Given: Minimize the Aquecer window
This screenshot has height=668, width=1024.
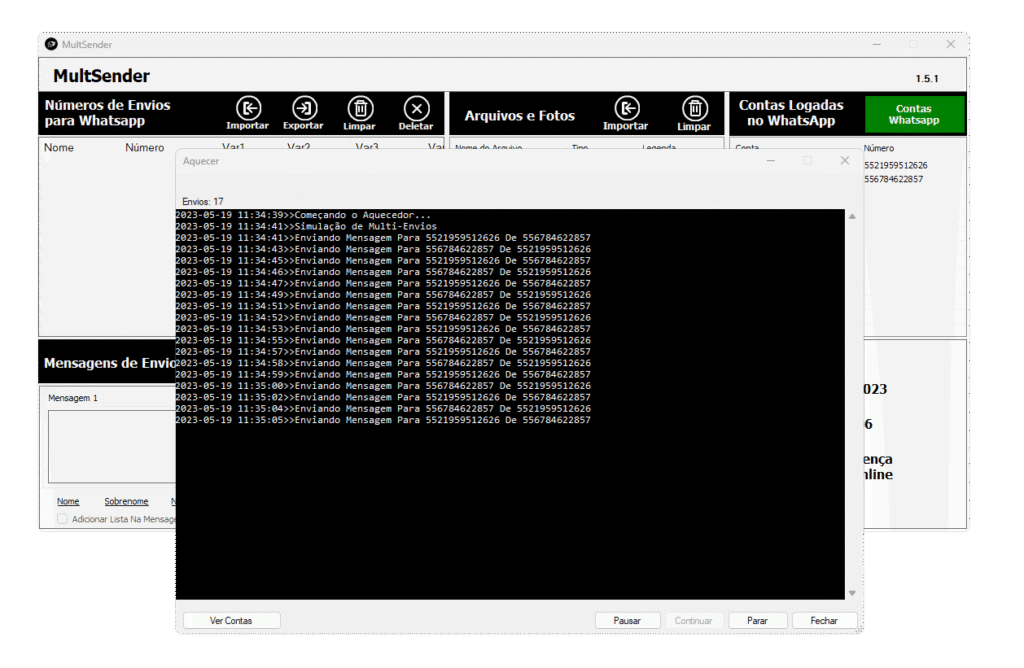Looking at the screenshot, I should click(x=771, y=161).
